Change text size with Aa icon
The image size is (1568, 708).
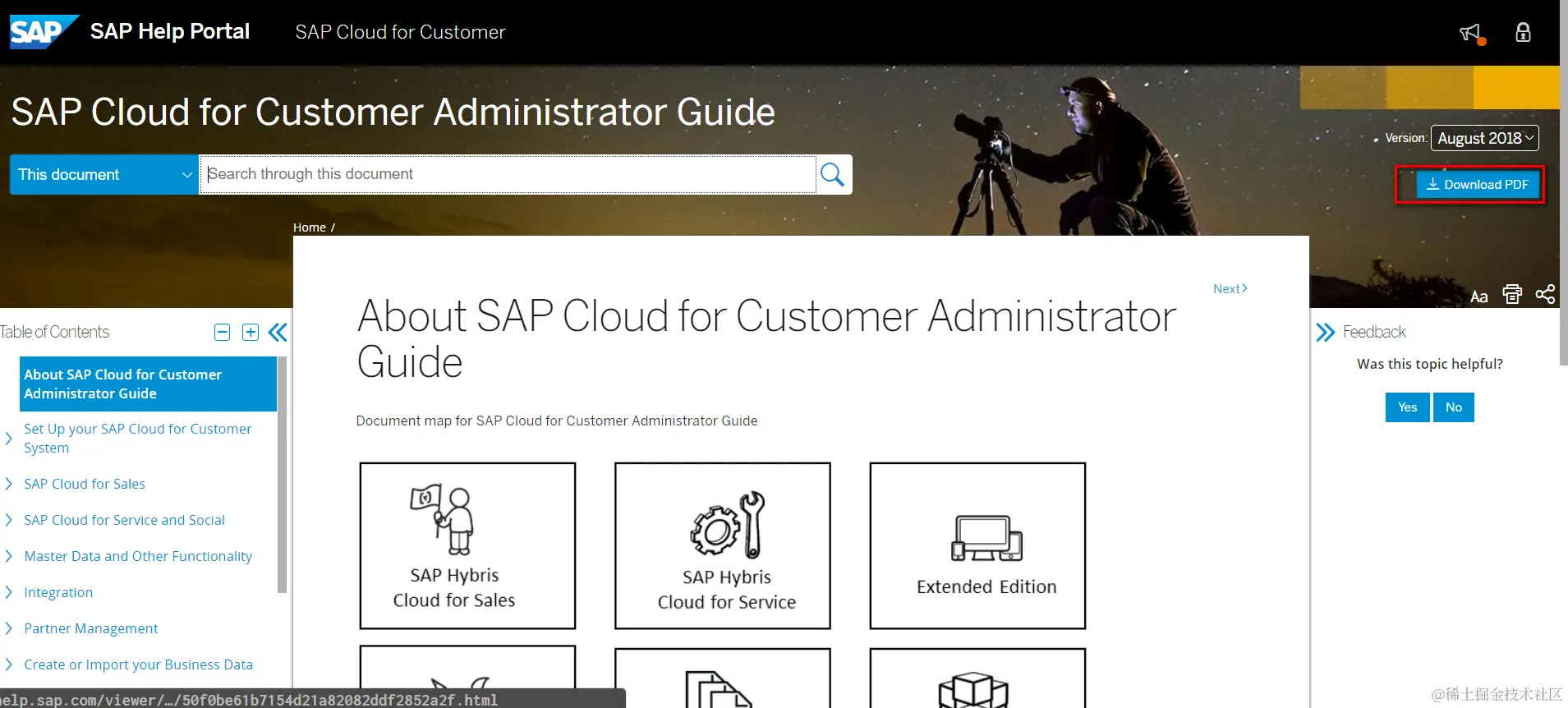(1478, 297)
